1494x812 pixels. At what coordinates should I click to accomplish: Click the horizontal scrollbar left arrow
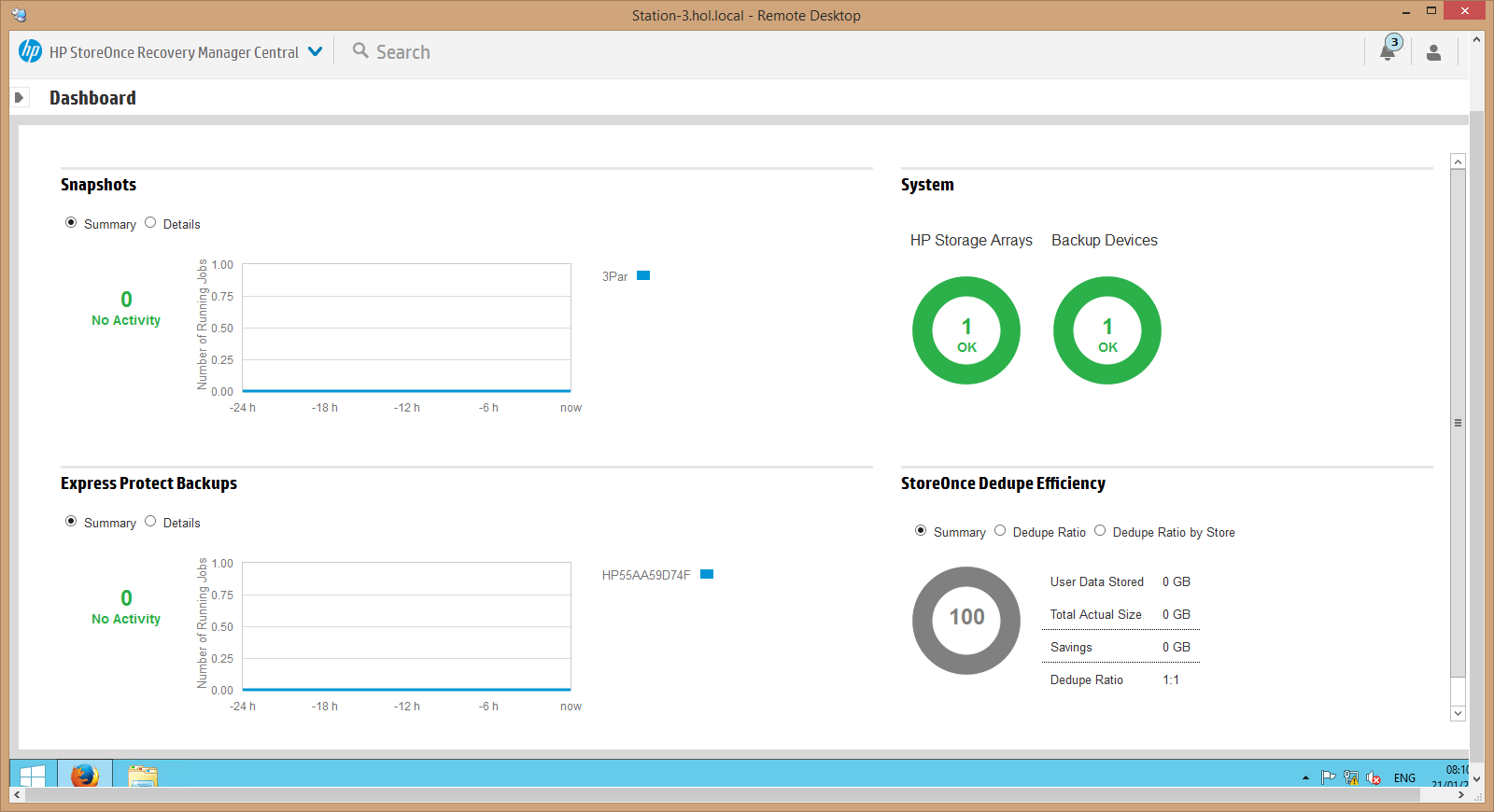[x=17, y=794]
